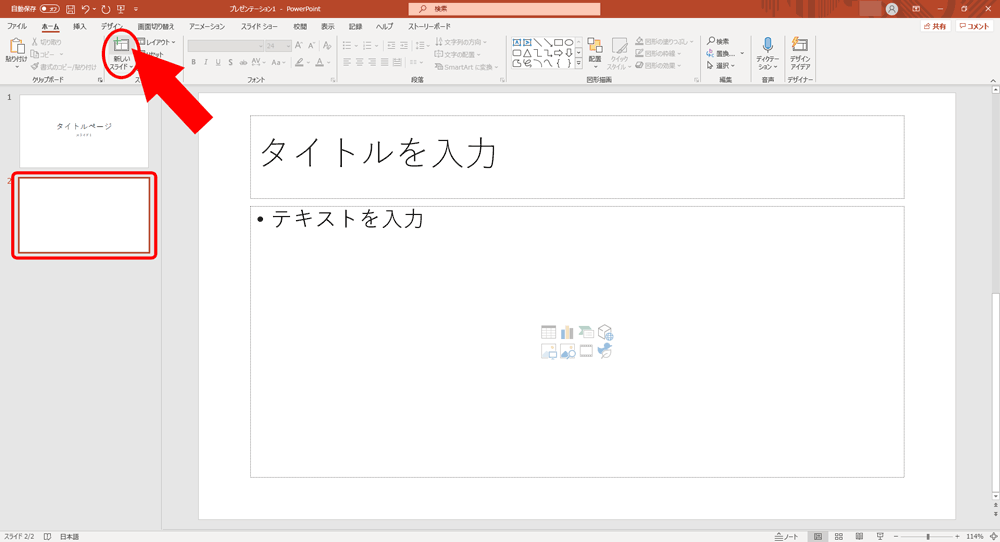This screenshot has width=1000, height=542.
Task: Collapse the ribbon with the chevron
Action: click(x=993, y=80)
